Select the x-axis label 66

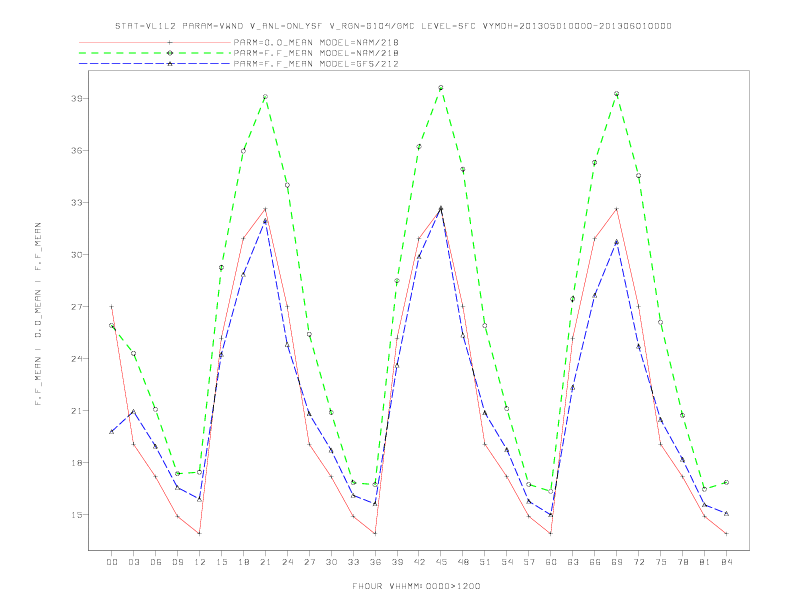coord(595,562)
